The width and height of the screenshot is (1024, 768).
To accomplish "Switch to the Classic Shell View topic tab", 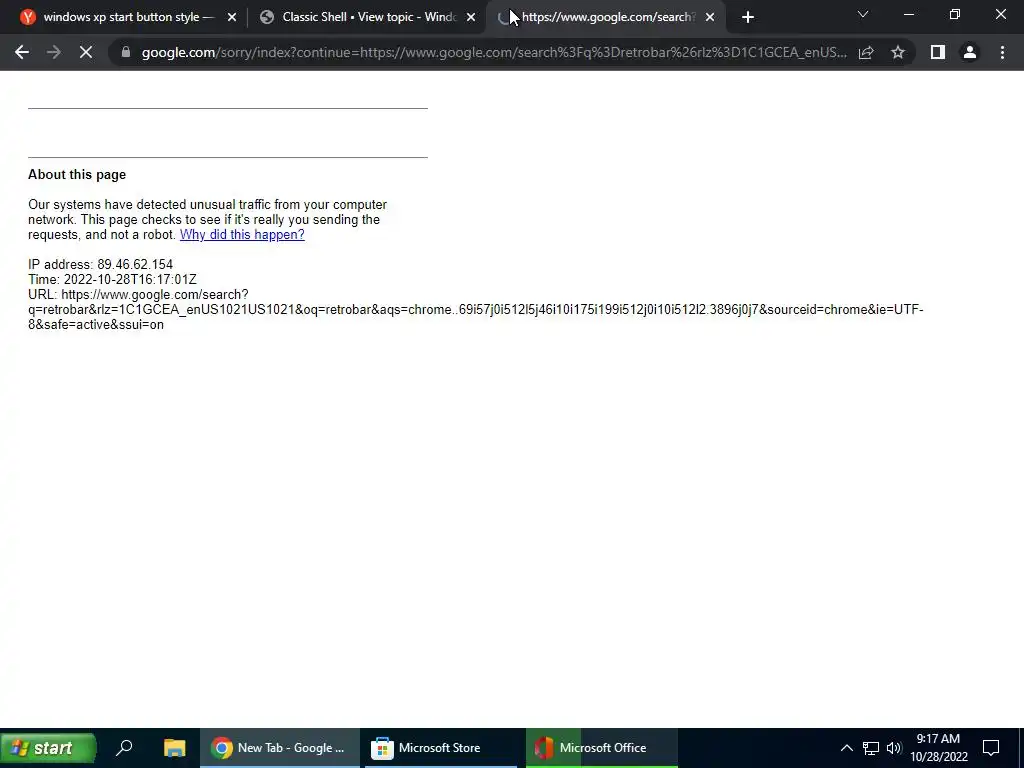I will pyautogui.click(x=367, y=17).
